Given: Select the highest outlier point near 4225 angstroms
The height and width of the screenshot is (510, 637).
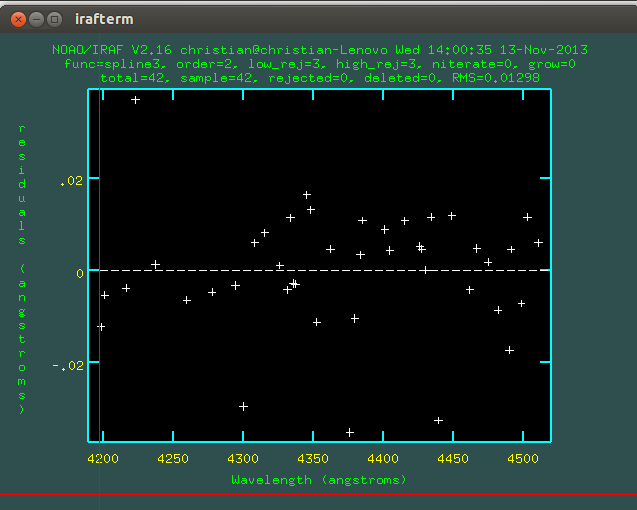Looking at the screenshot, I should click(135, 100).
